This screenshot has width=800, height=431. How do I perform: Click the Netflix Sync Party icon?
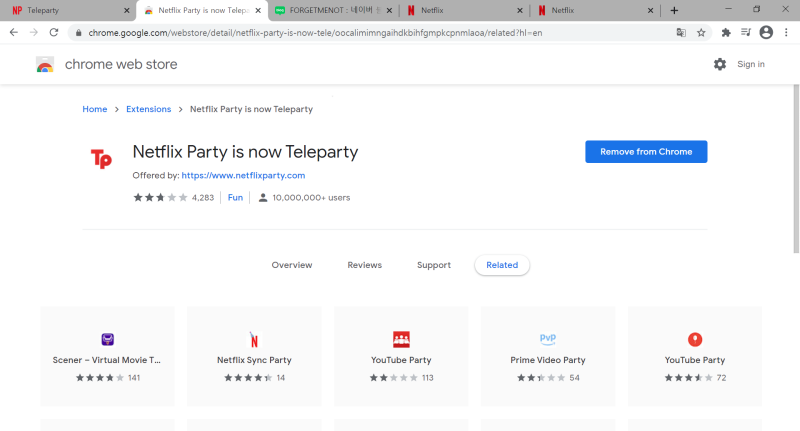click(x=254, y=339)
